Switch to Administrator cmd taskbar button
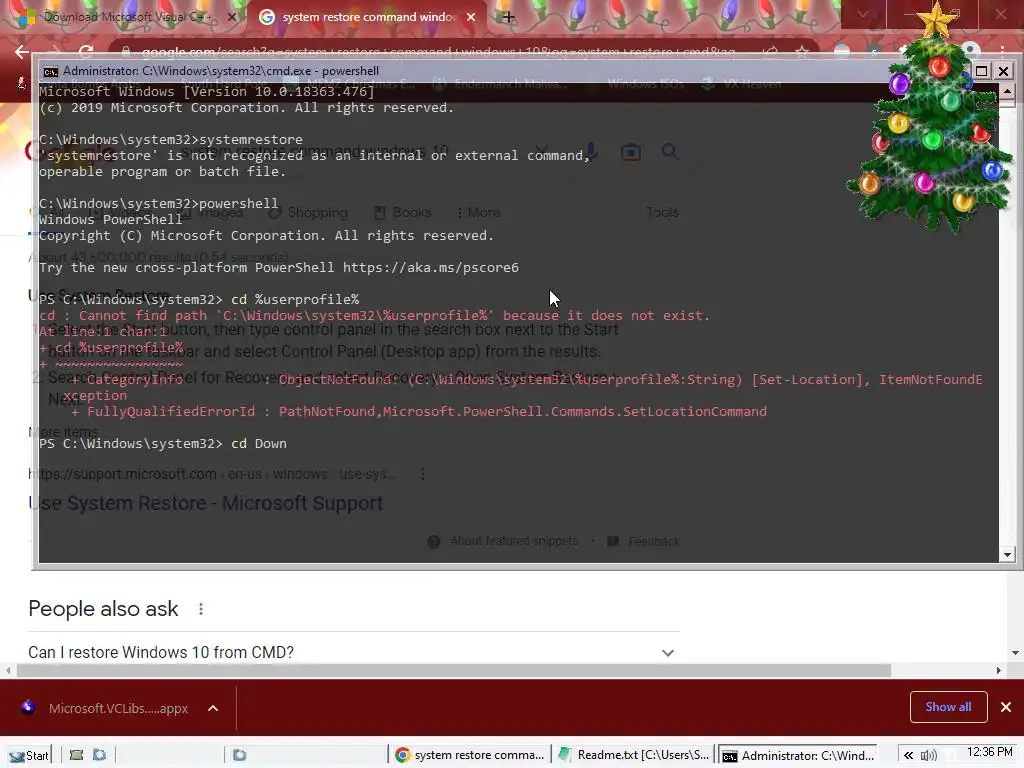The width and height of the screenshot is (1024, 768). click(797, 755)
